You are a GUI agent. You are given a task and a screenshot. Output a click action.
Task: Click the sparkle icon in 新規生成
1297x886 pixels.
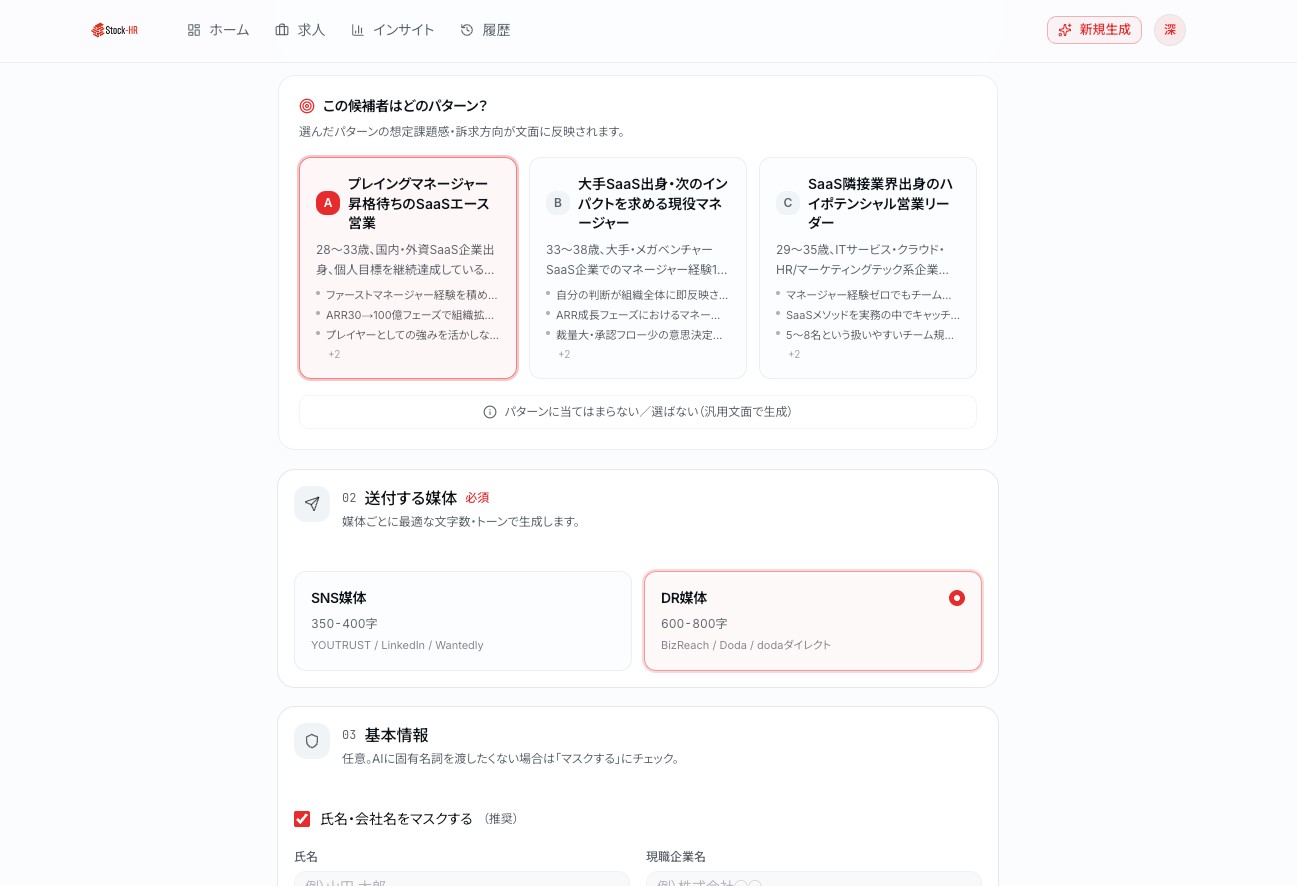point(1065,30)
